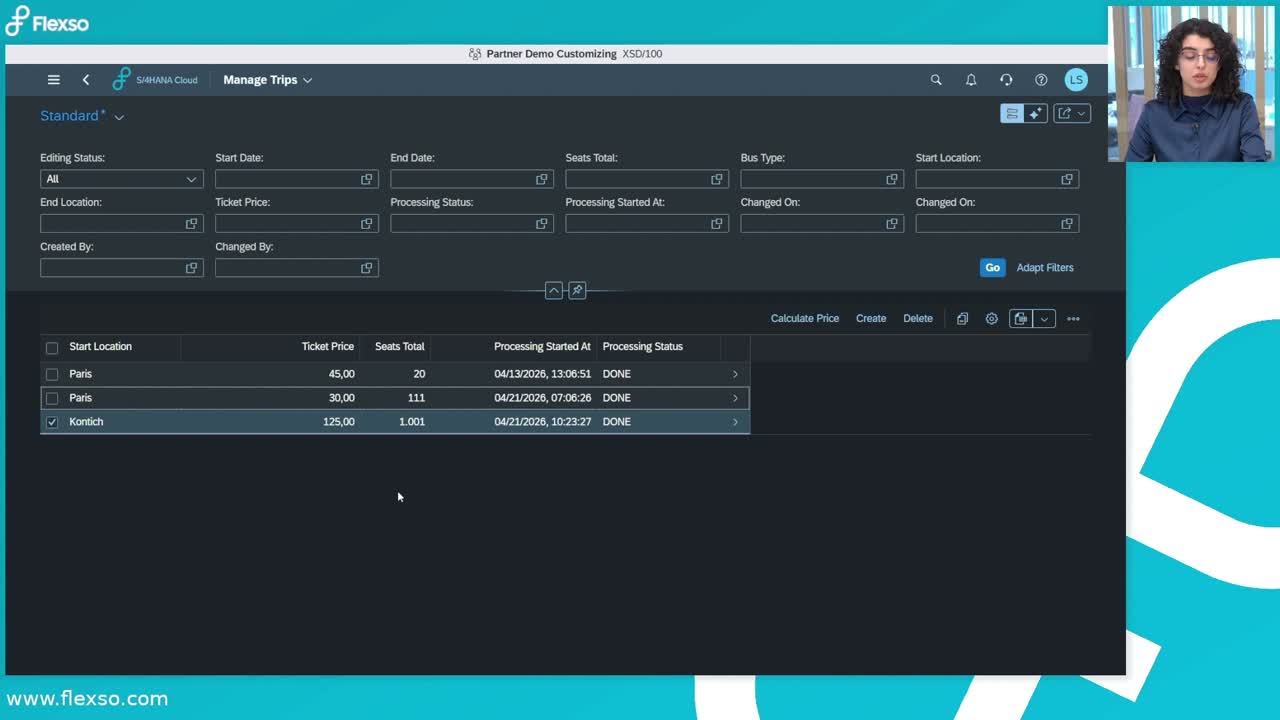Click the Processing Started At column header
Viewport: 1280px width, 720px height.
(x=542, y=347)
